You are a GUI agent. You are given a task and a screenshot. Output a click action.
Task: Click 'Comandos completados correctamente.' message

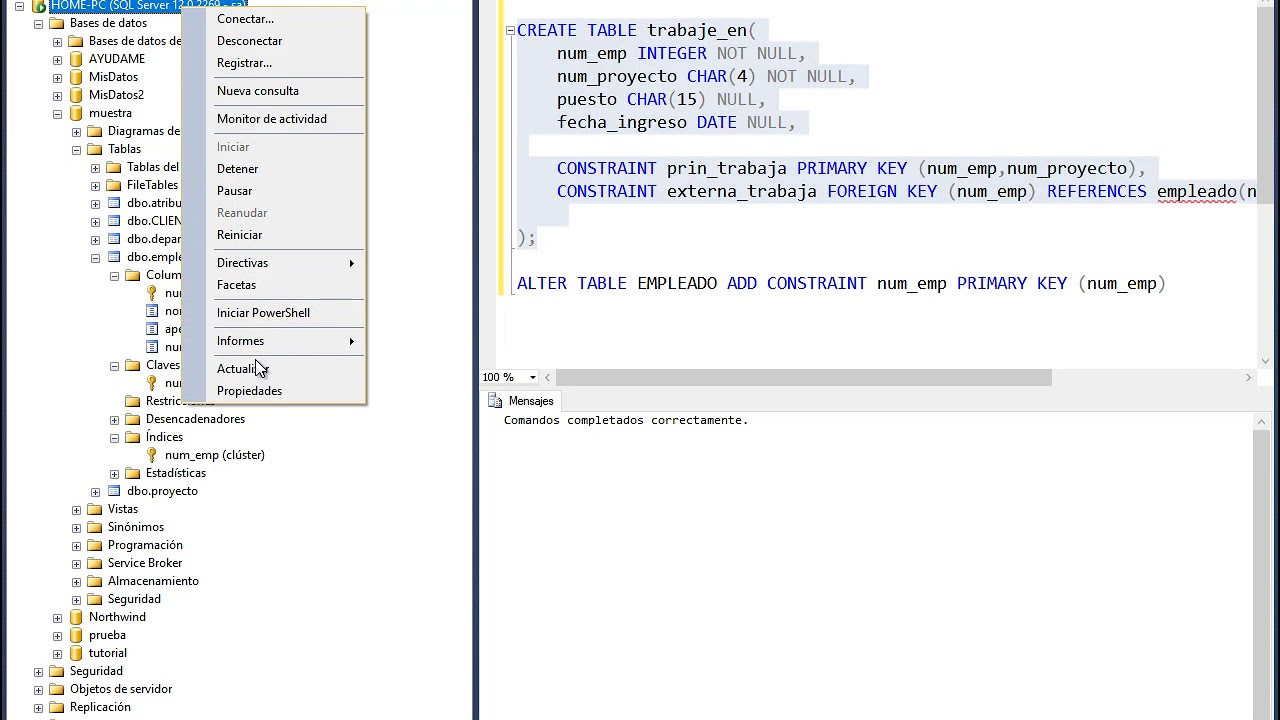pyautogui.click(x=626, y=420)
